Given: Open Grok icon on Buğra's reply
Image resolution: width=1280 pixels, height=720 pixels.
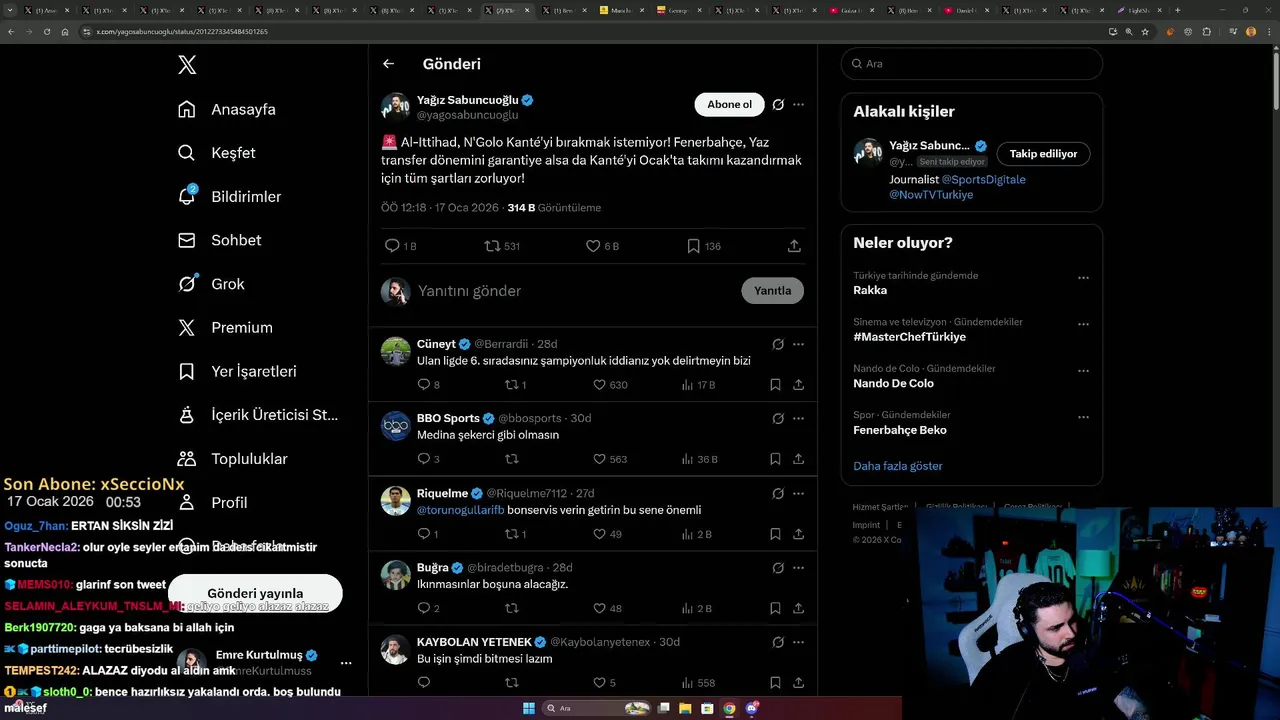Looking at the screenshot, I should click(x=778, y=568).
